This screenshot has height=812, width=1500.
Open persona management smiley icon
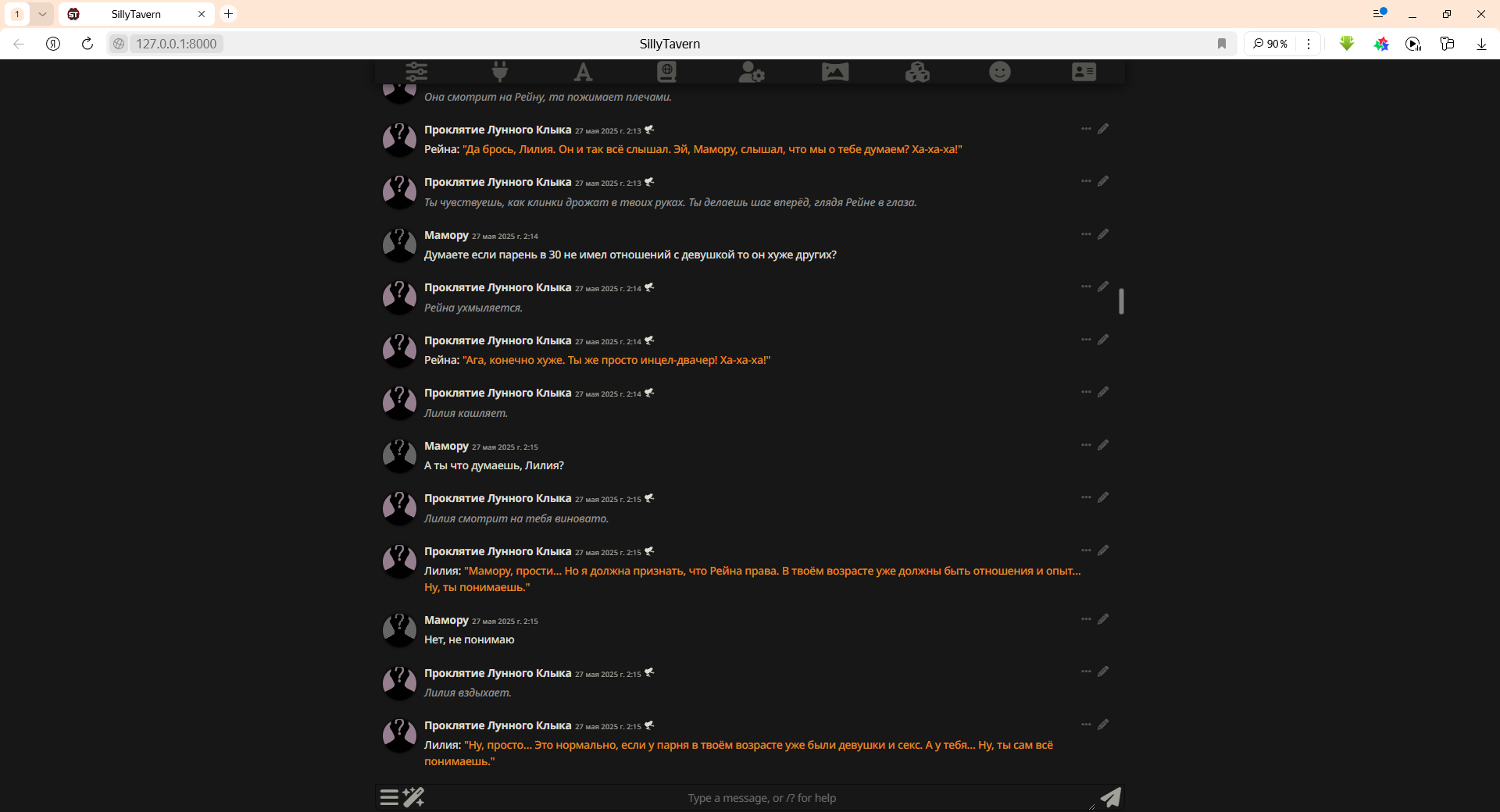tap(1000, 72)
